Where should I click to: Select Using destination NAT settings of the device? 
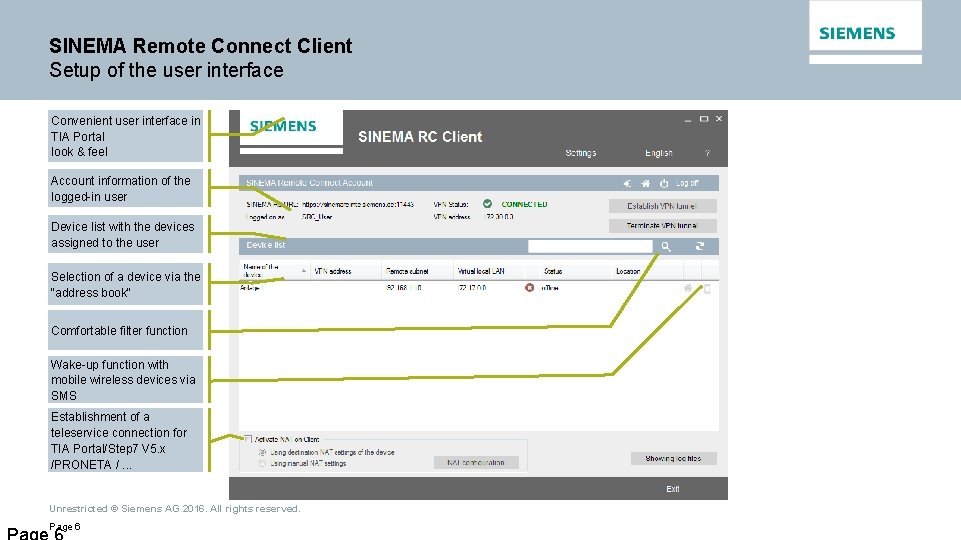click(x=262, y=452)
